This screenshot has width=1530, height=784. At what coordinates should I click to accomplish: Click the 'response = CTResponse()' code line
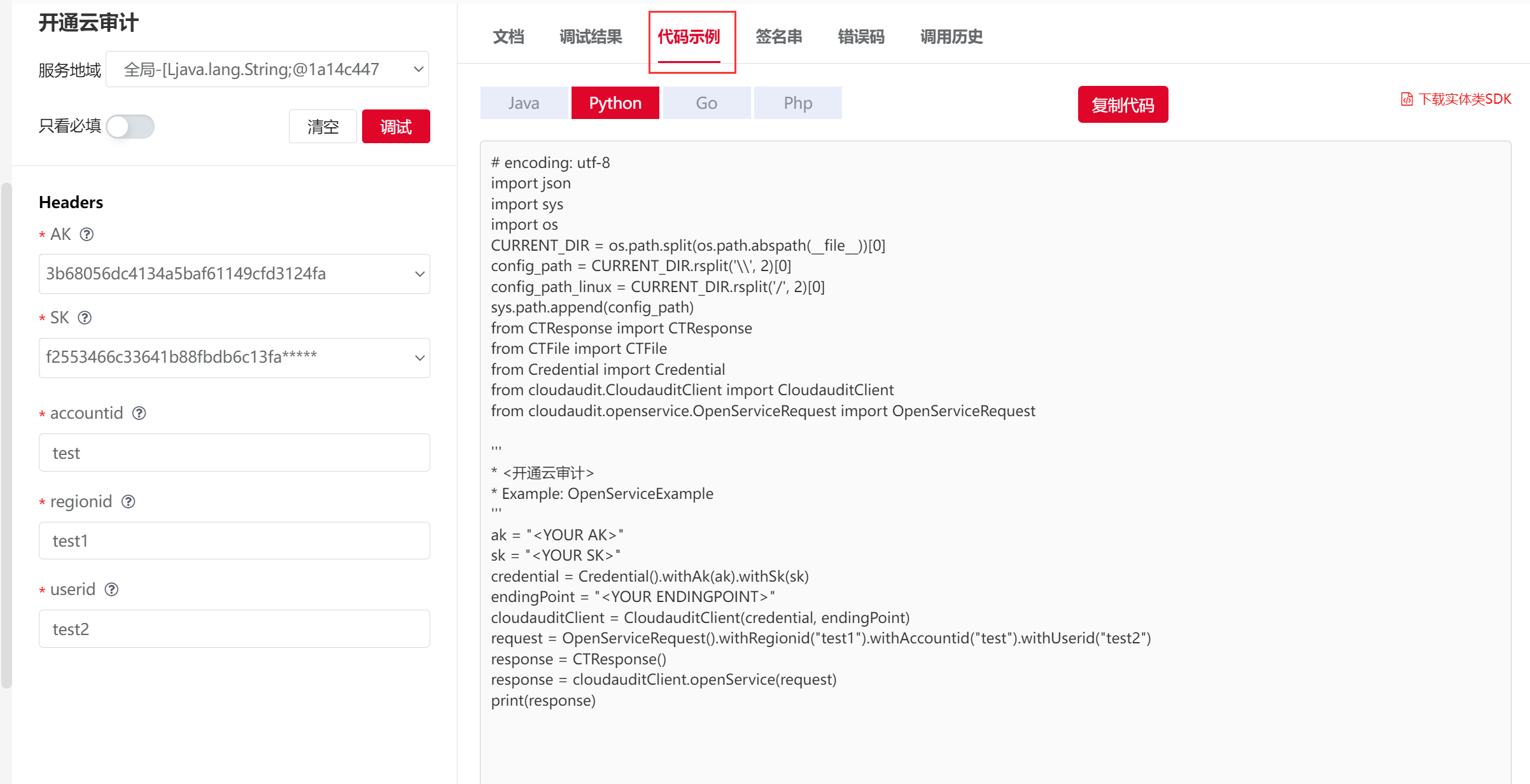[579, 659]
